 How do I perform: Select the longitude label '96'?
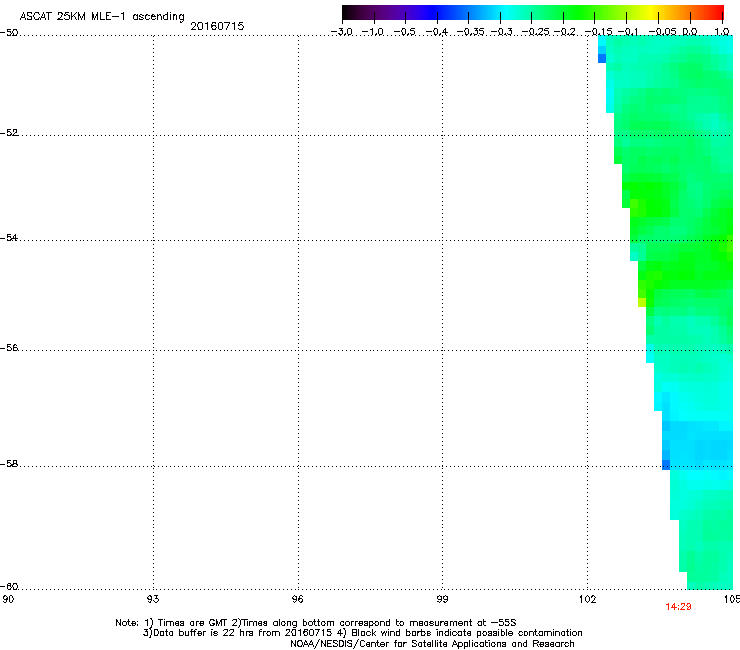pyautogui.click(x=298, y=599)
